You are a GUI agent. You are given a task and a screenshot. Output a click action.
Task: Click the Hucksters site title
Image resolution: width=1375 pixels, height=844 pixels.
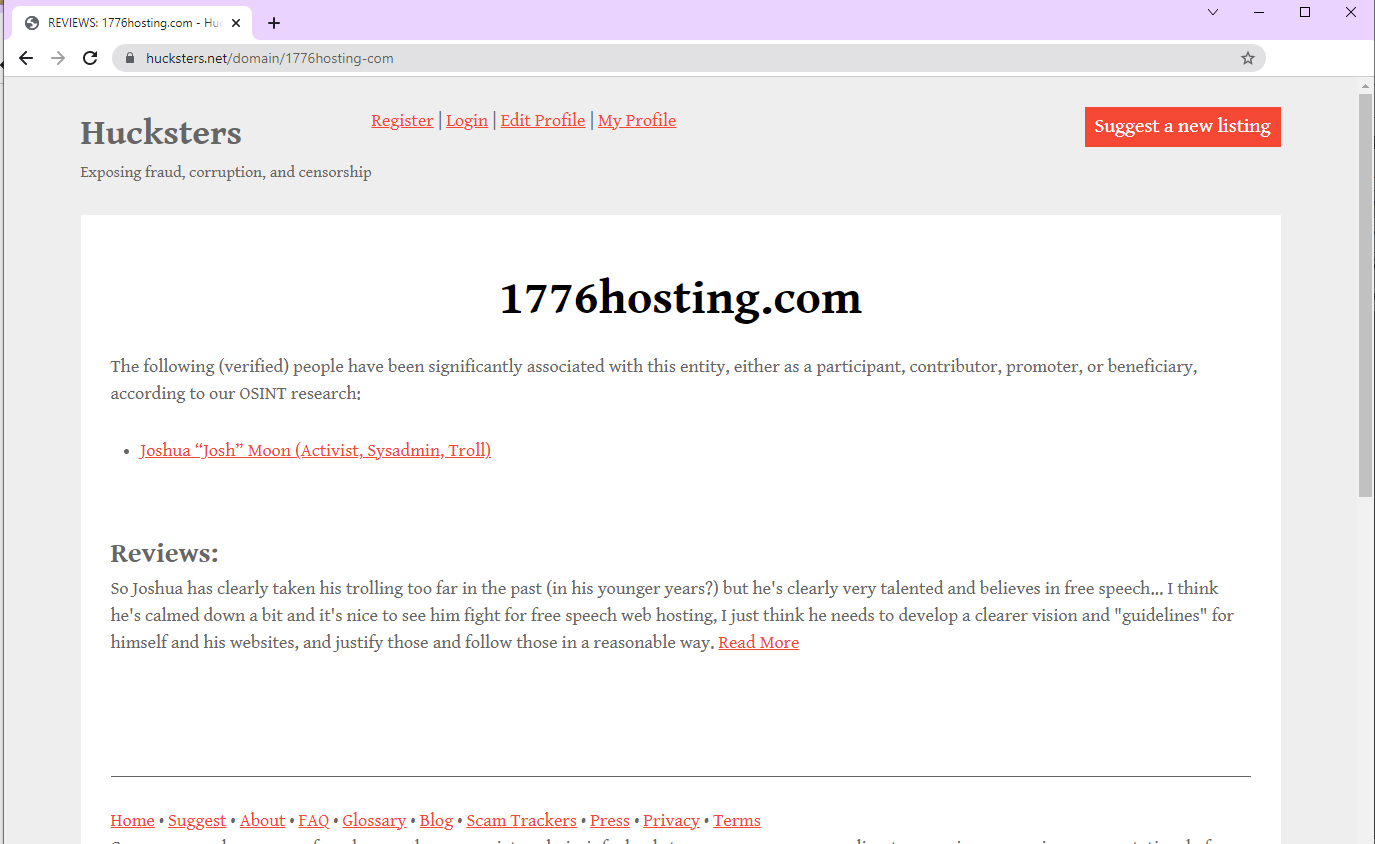tap(161, 133)
